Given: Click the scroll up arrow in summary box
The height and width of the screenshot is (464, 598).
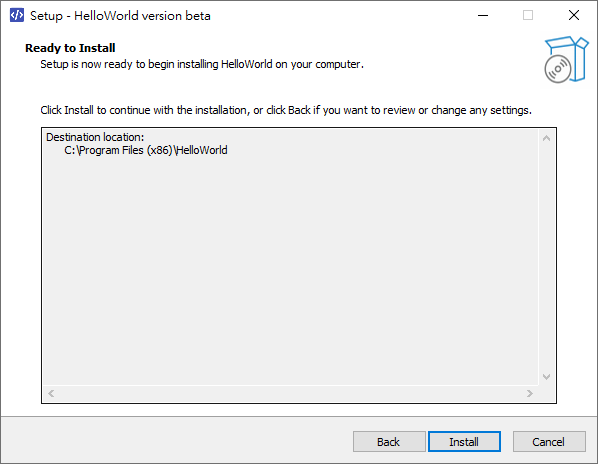Looking at the screenshot, I should [546, 138].
